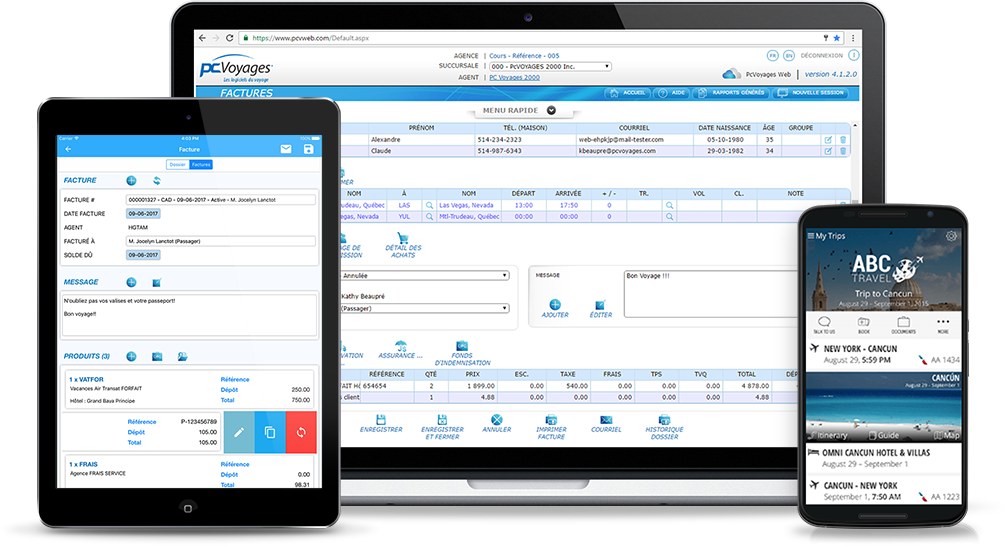Click the search magnifier next to LAS
The height and width of the screenshot is (546, 1008).
429,206
